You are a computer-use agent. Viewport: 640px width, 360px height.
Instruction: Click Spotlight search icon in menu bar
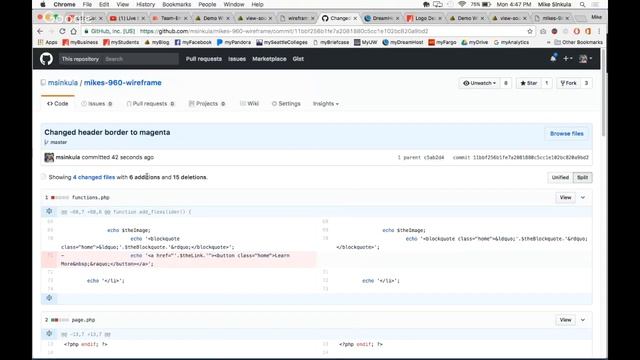(x=582, y=4)
